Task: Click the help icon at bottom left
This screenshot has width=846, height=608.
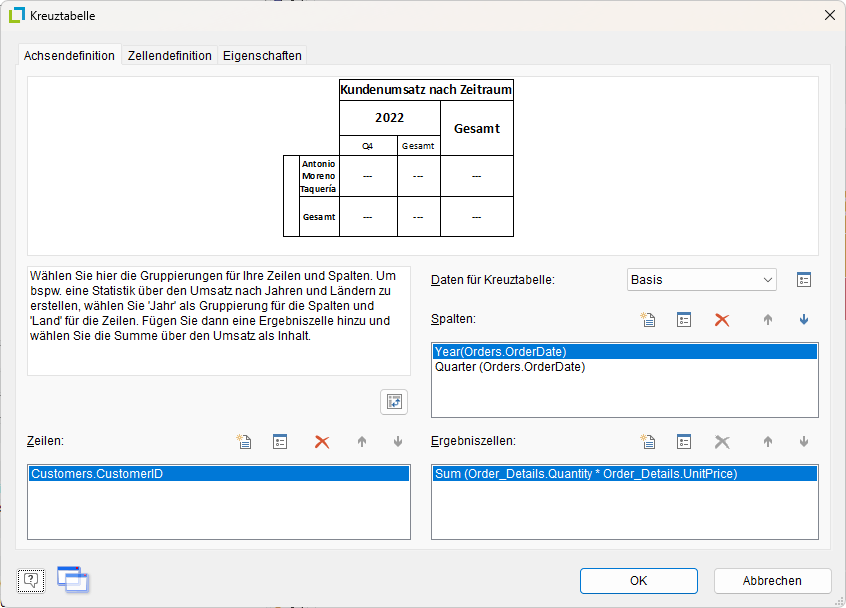Action: (31, 580)
